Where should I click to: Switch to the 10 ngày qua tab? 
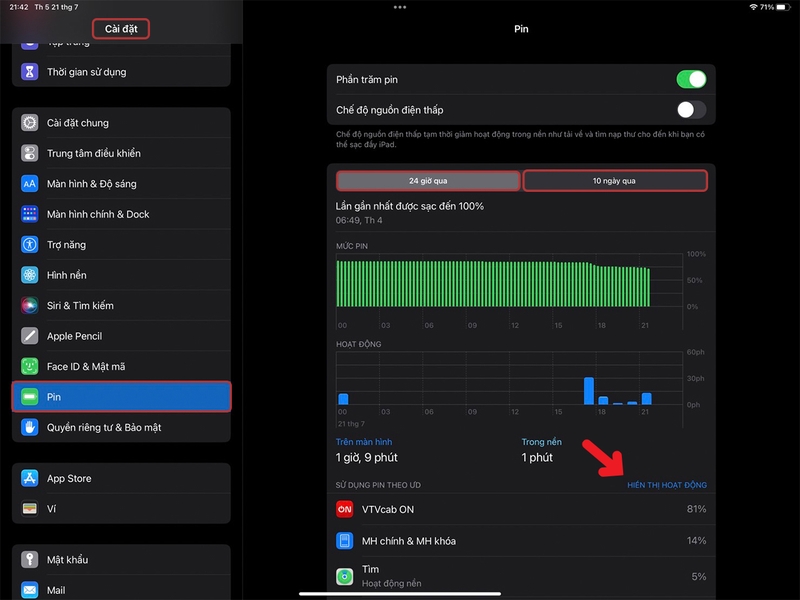pos(615,181)
